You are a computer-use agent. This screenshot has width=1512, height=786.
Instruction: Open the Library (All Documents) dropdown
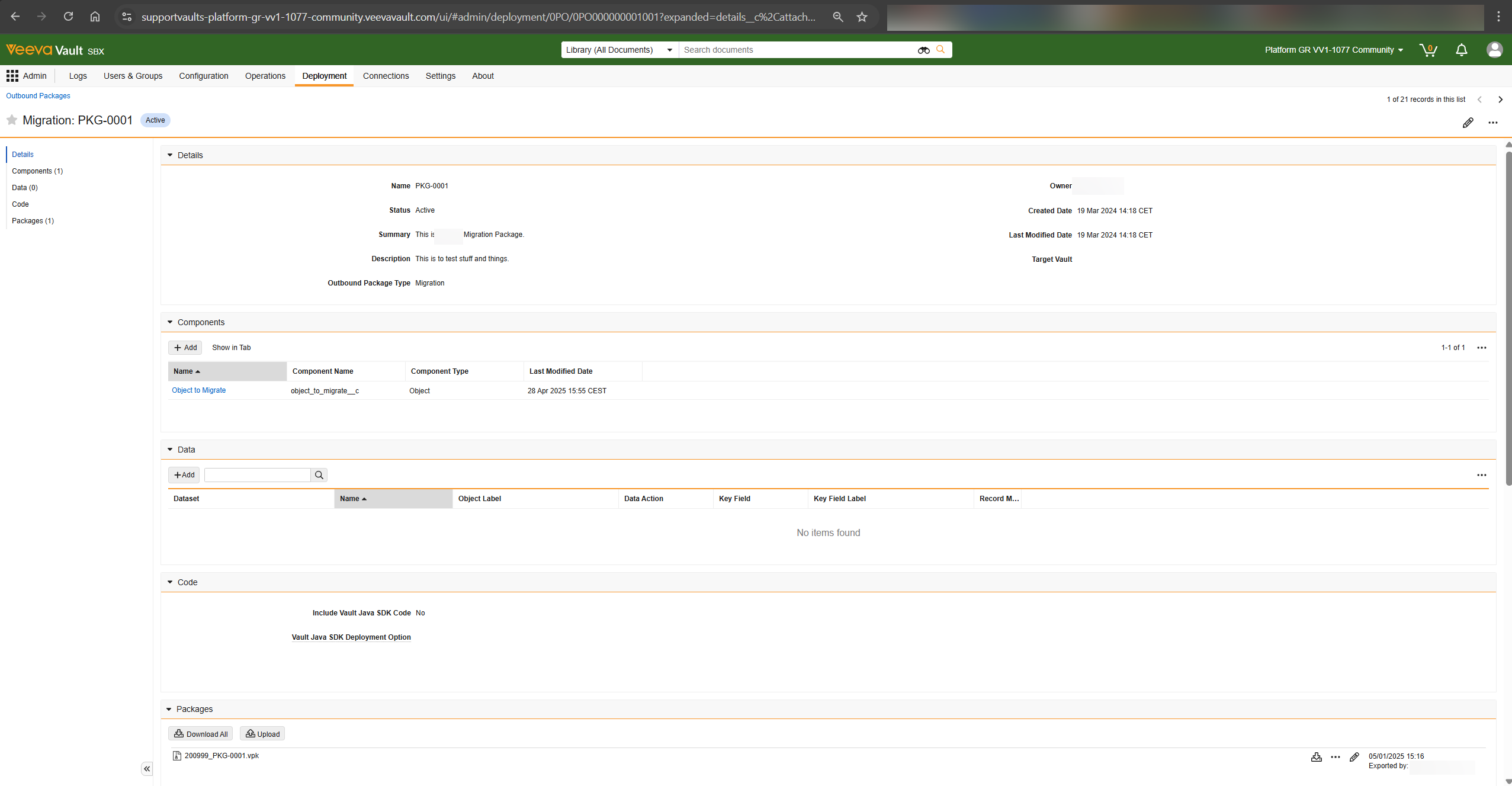tap(619, 50)
